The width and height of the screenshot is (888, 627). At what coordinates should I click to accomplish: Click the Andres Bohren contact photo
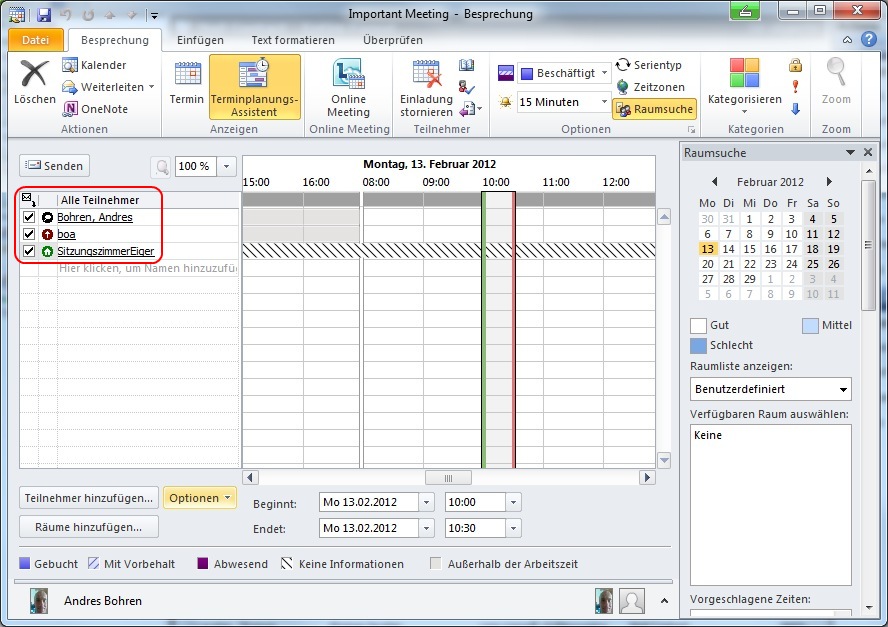[x=39, y=601]
